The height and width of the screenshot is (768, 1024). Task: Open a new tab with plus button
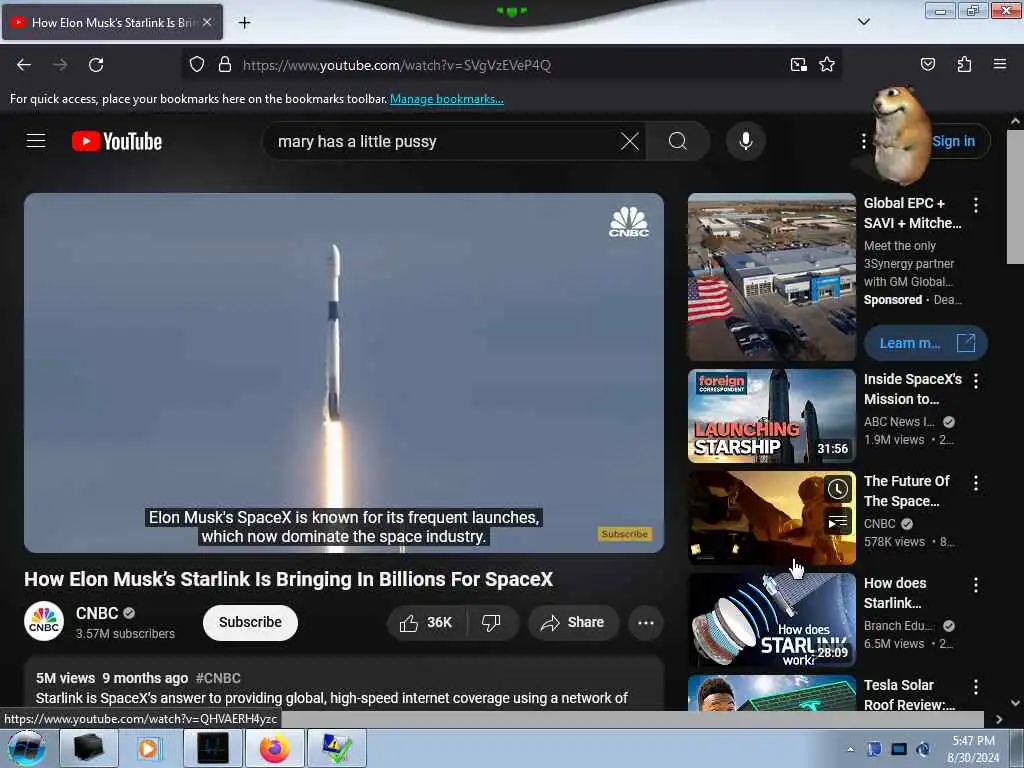pyautogui.click(x=244, y=23)
